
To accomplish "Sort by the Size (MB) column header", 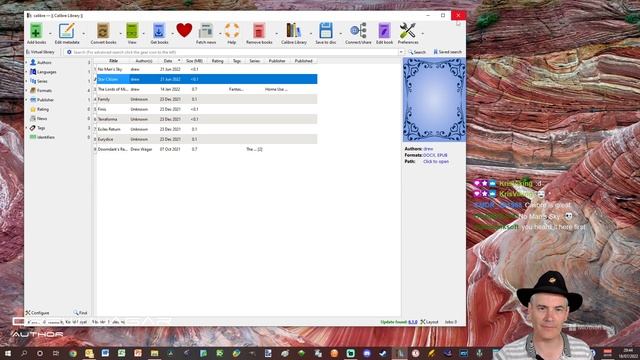I will pyautogui.click(x=194, y=61).
